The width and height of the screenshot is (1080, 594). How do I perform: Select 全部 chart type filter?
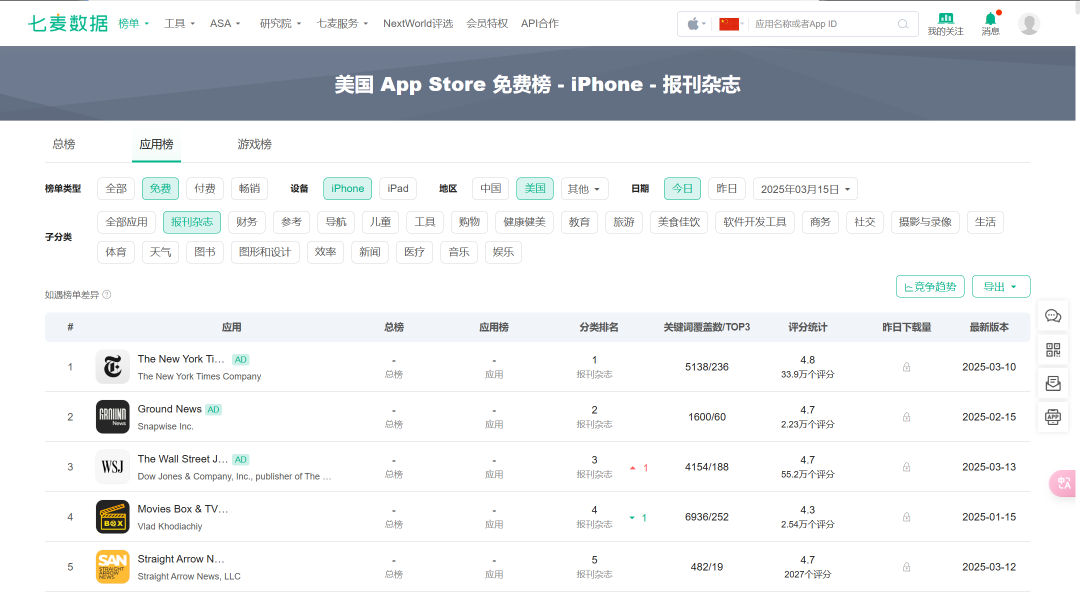pos(116,189)
